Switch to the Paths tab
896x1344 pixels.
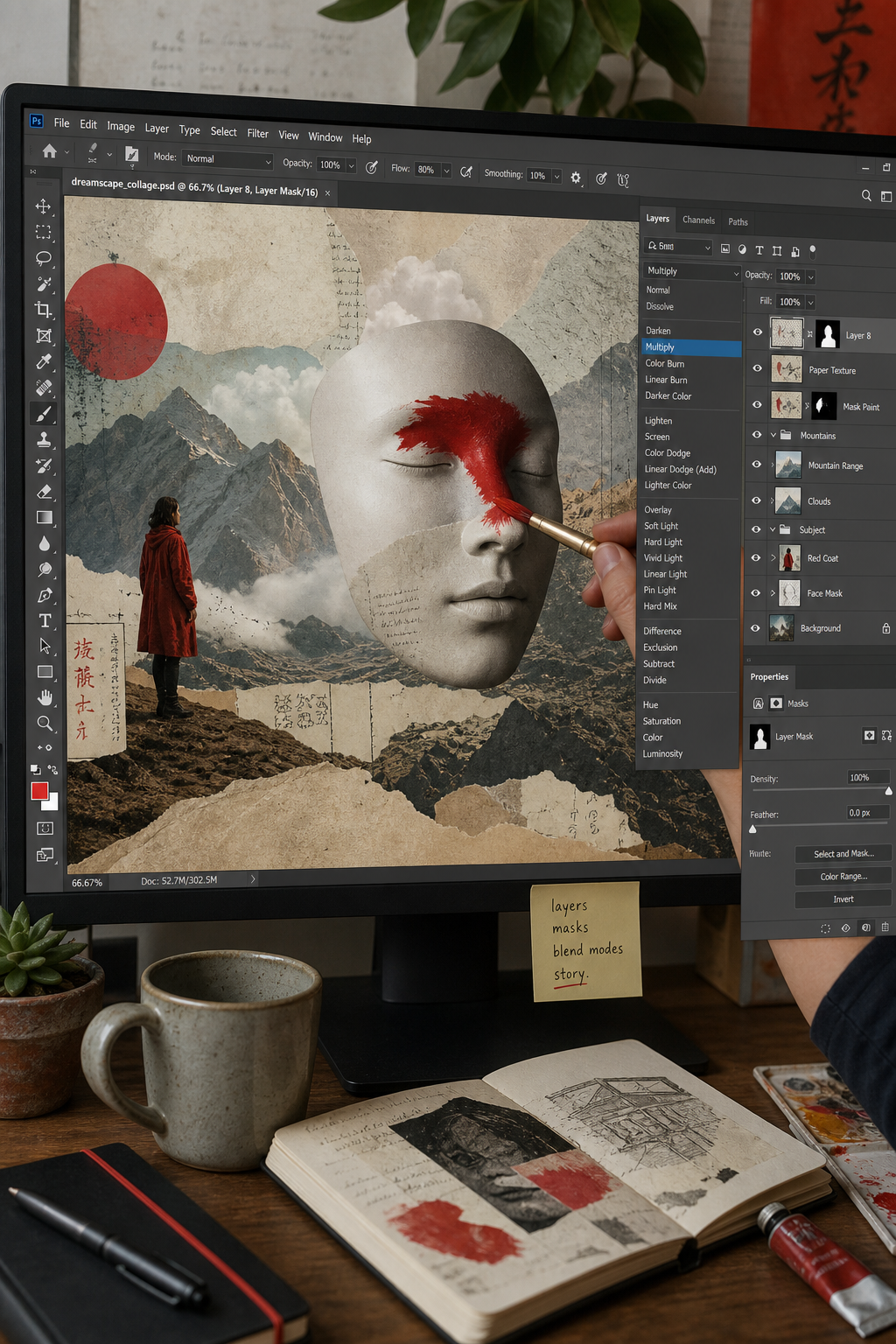pyautogui.click(x=738, y=221)
